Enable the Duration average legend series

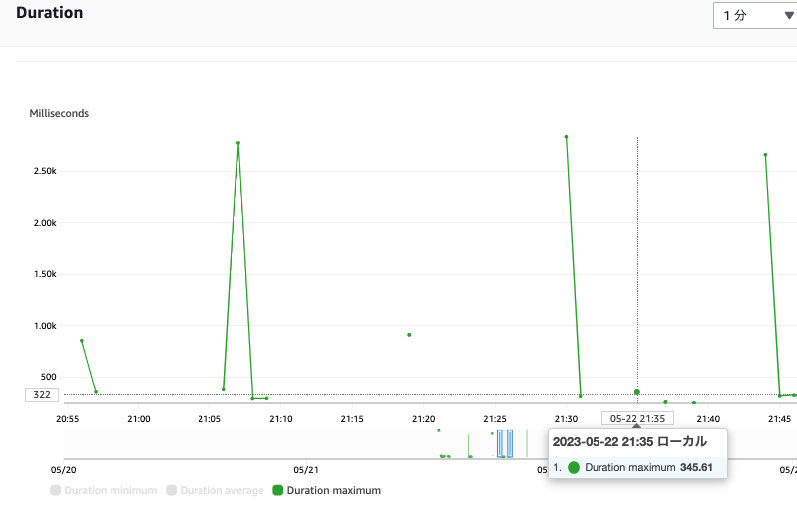coord(214,490)
